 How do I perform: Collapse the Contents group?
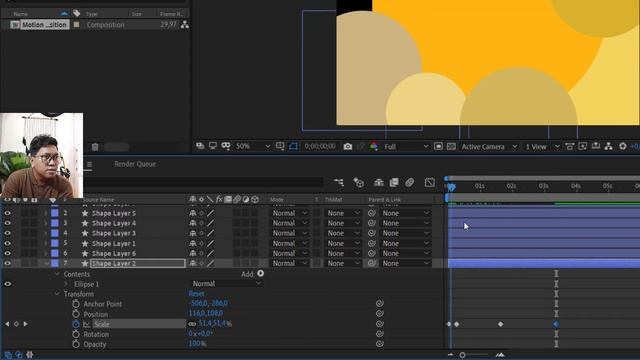(57, 274)
